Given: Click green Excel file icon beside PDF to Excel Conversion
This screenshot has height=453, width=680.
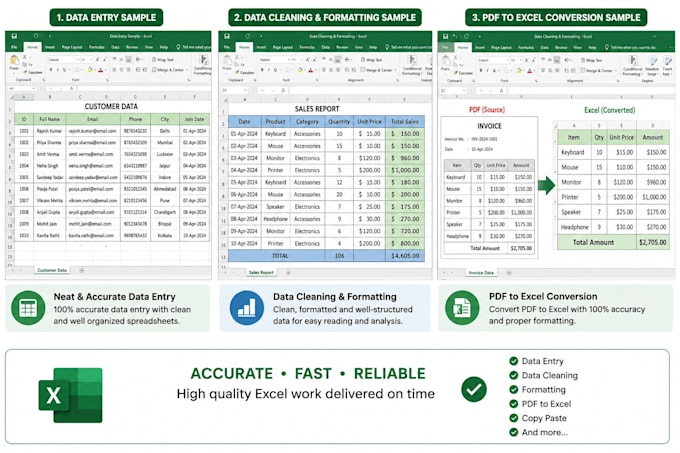Looking at the screenshot, I should click(x=462, y=308).
